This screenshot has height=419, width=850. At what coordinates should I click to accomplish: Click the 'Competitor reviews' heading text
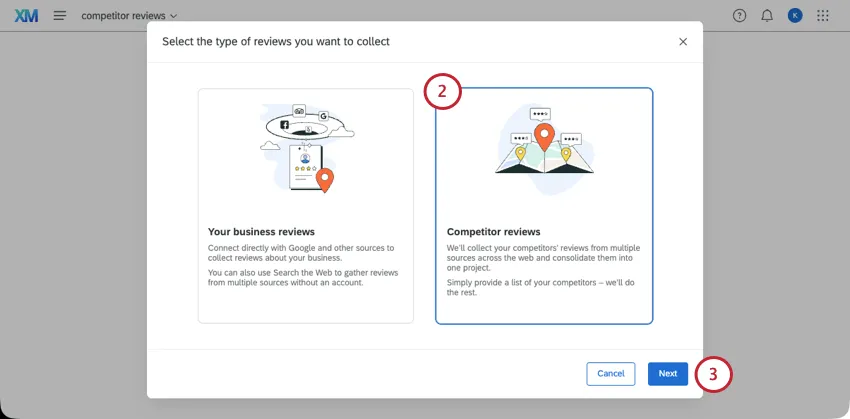tap(493, 232)
